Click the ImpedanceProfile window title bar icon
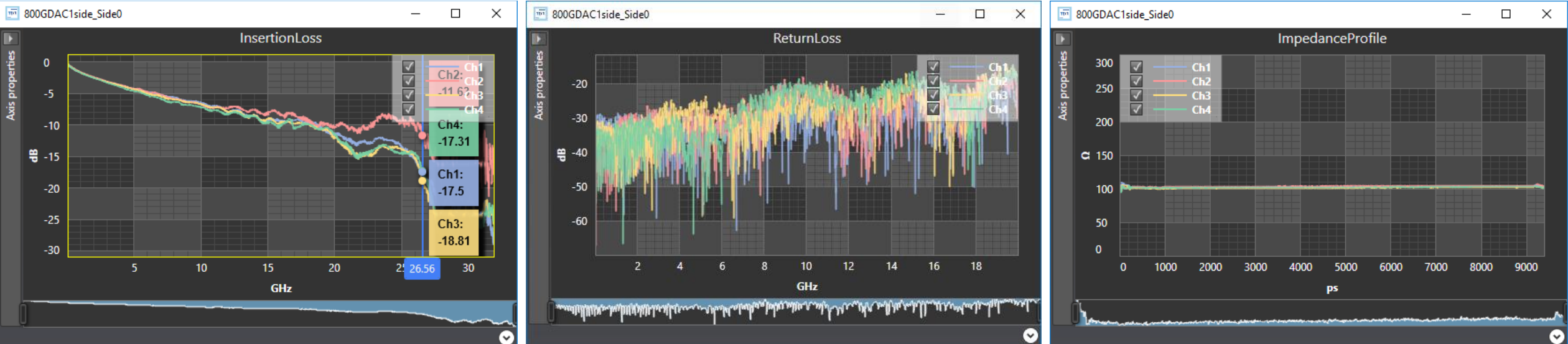Viewport: 1568px width, 344px height. click(x=1065, y=14)
